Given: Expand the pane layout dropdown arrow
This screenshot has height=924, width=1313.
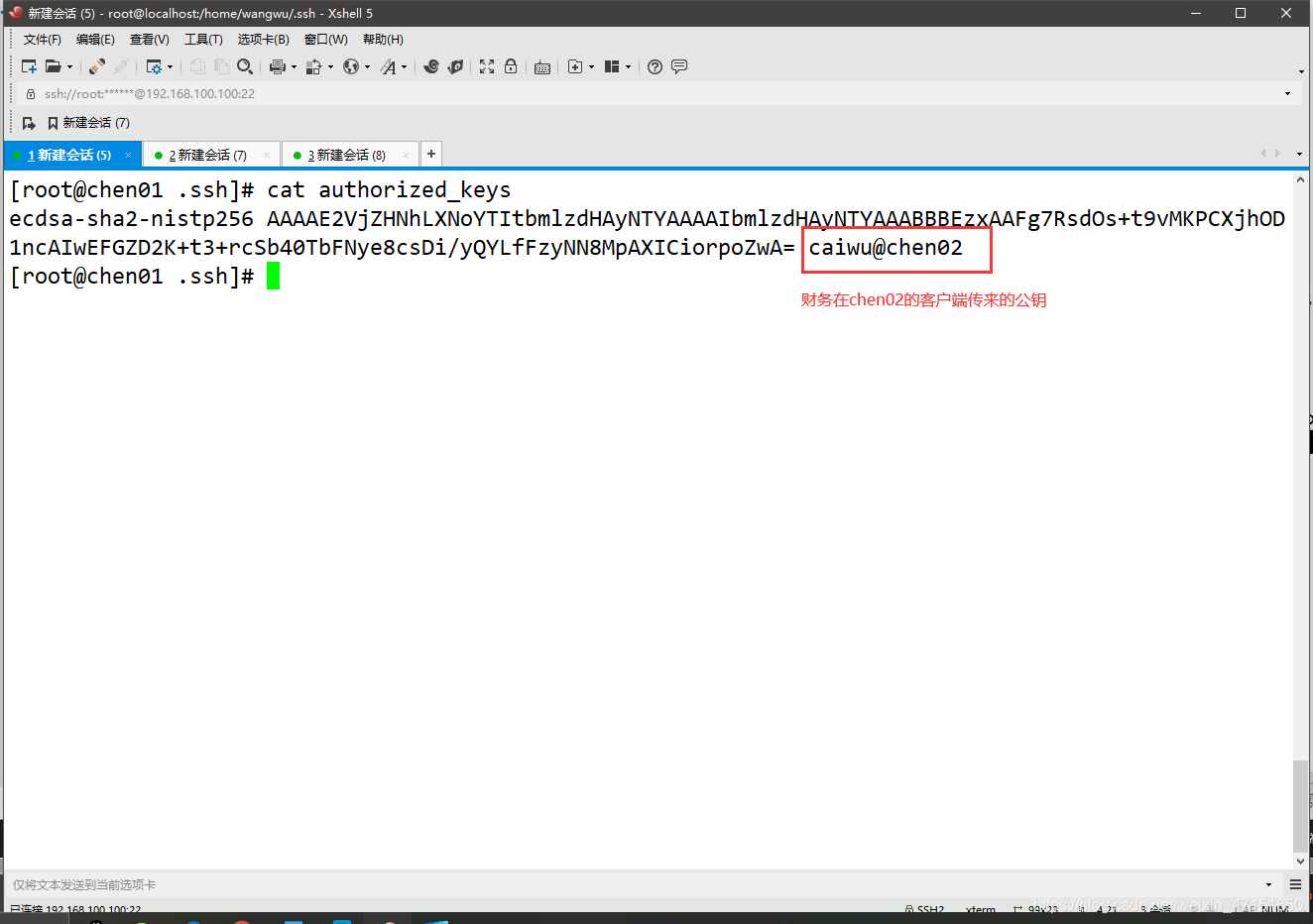Looking at the screenshot, I should (x=628, y=67).
